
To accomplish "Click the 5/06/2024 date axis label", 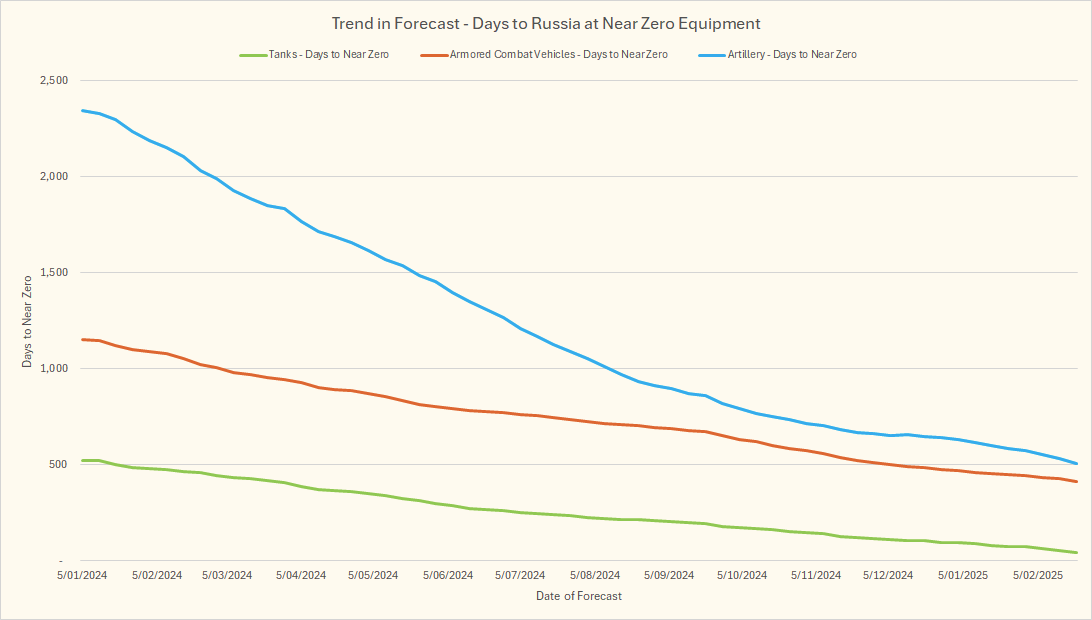I will (447, 576).
